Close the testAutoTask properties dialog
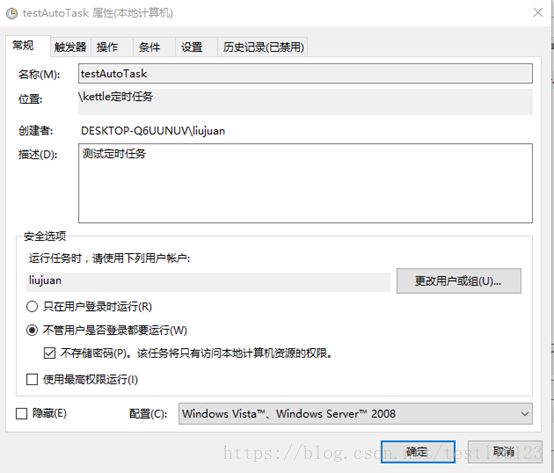 [538, 13]
